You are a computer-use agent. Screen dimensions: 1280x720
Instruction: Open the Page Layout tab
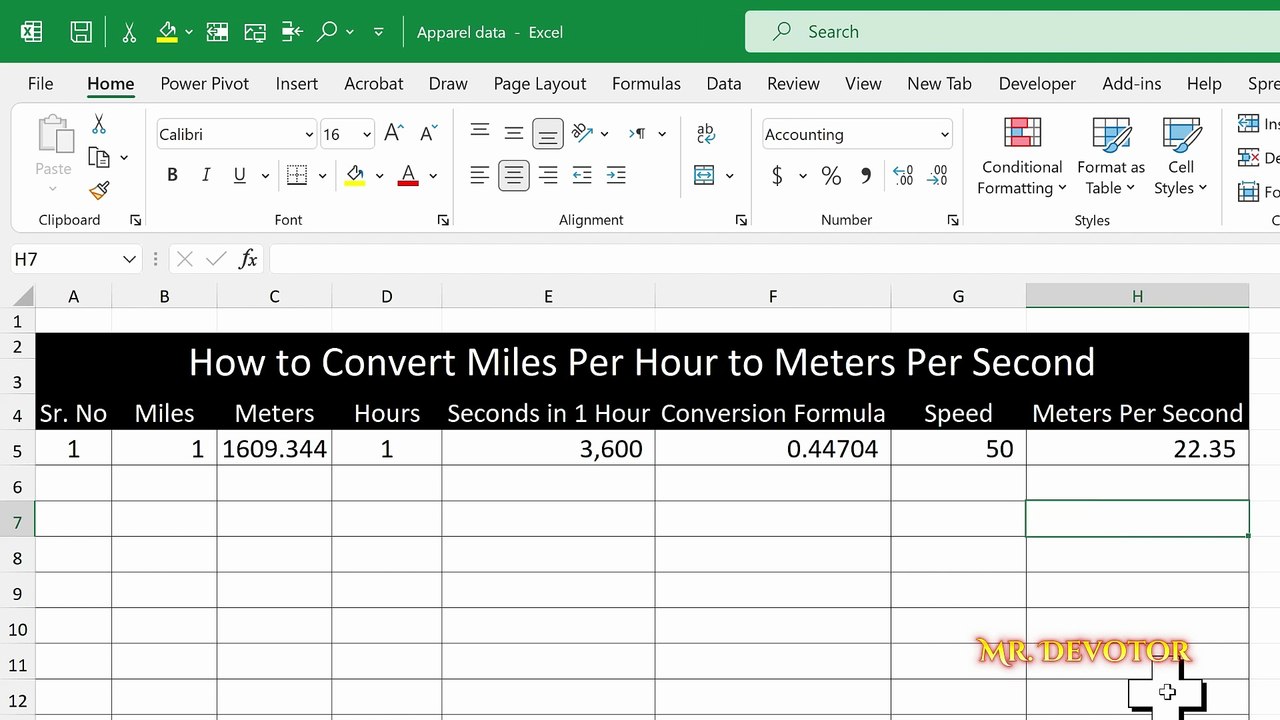(540, 84)
